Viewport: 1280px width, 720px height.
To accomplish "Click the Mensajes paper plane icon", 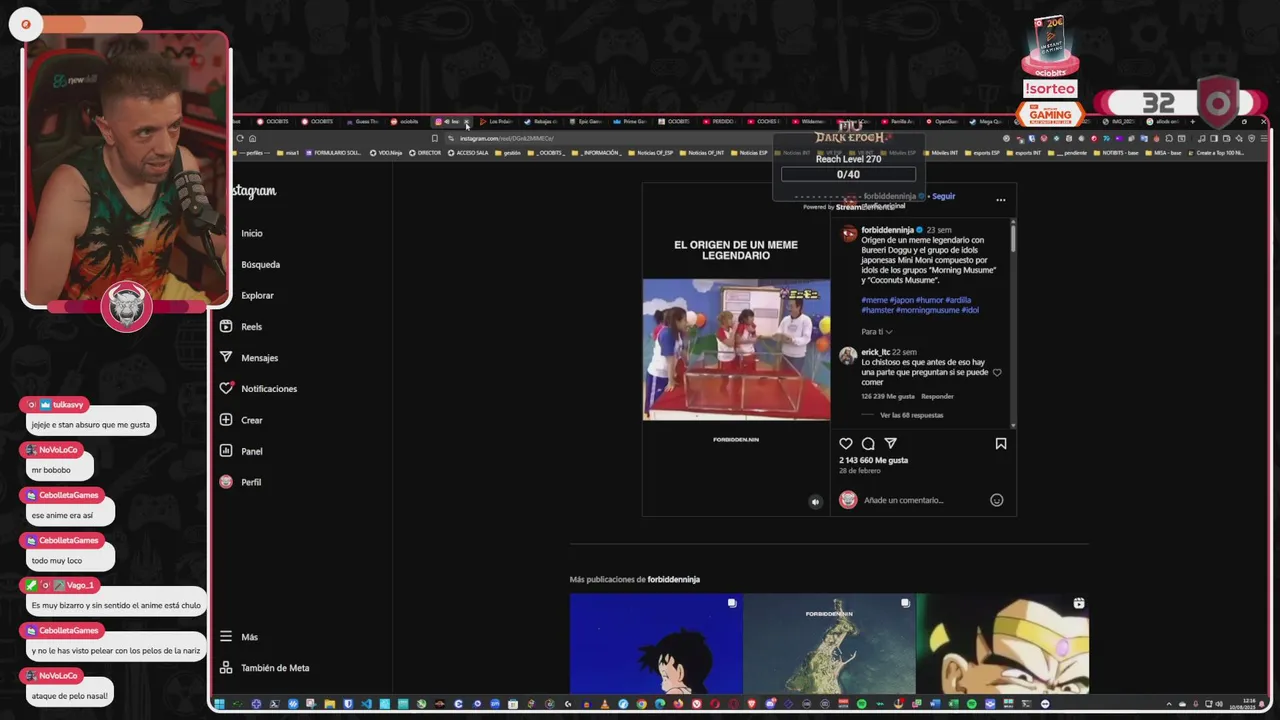I will click(226, 357).
